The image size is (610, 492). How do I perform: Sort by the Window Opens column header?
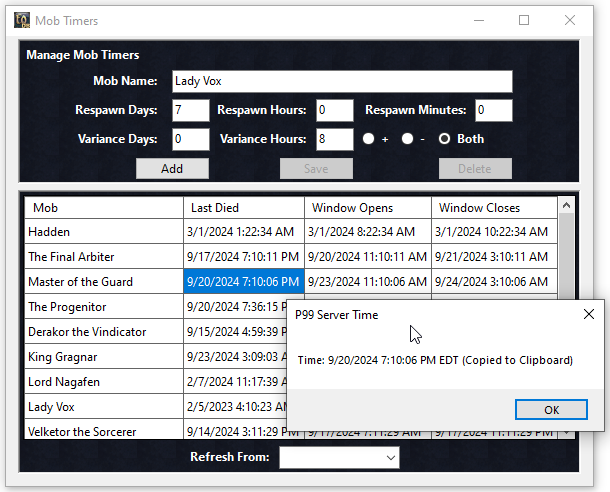point(367,208)
